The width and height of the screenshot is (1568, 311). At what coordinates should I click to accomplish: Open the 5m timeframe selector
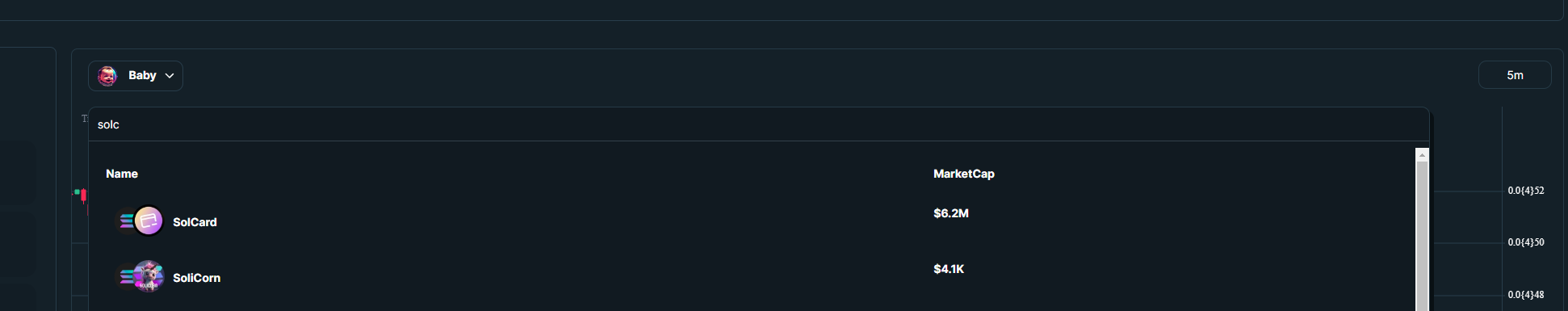click(x=1515, y=75)
